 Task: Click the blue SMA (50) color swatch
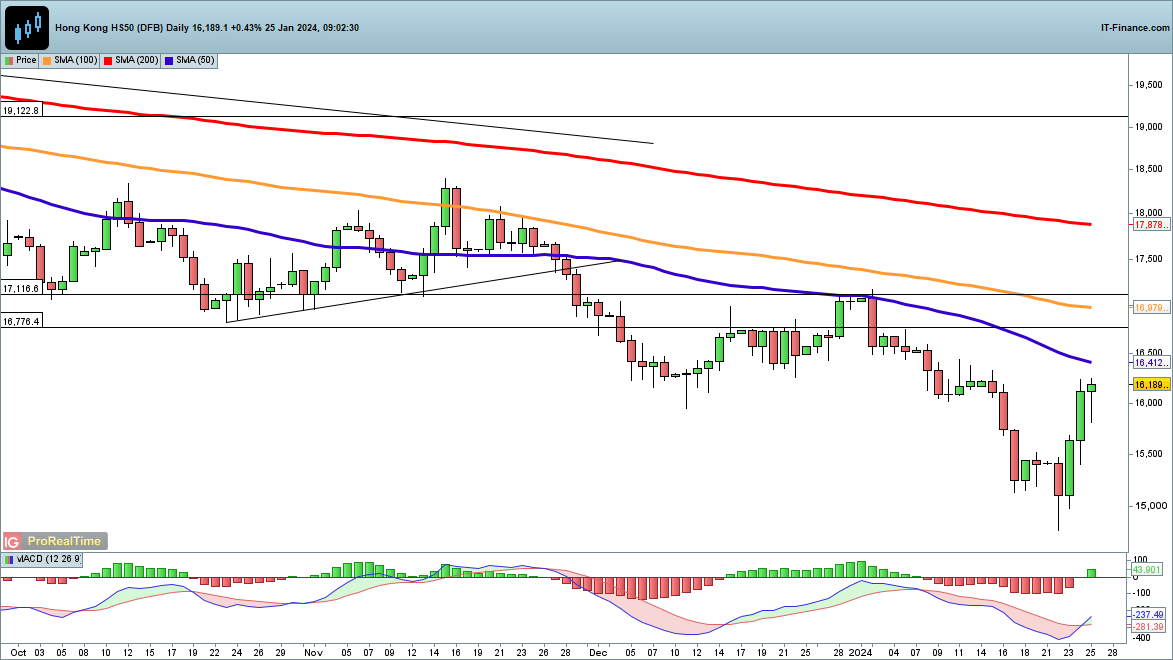[x=169, y=61]
